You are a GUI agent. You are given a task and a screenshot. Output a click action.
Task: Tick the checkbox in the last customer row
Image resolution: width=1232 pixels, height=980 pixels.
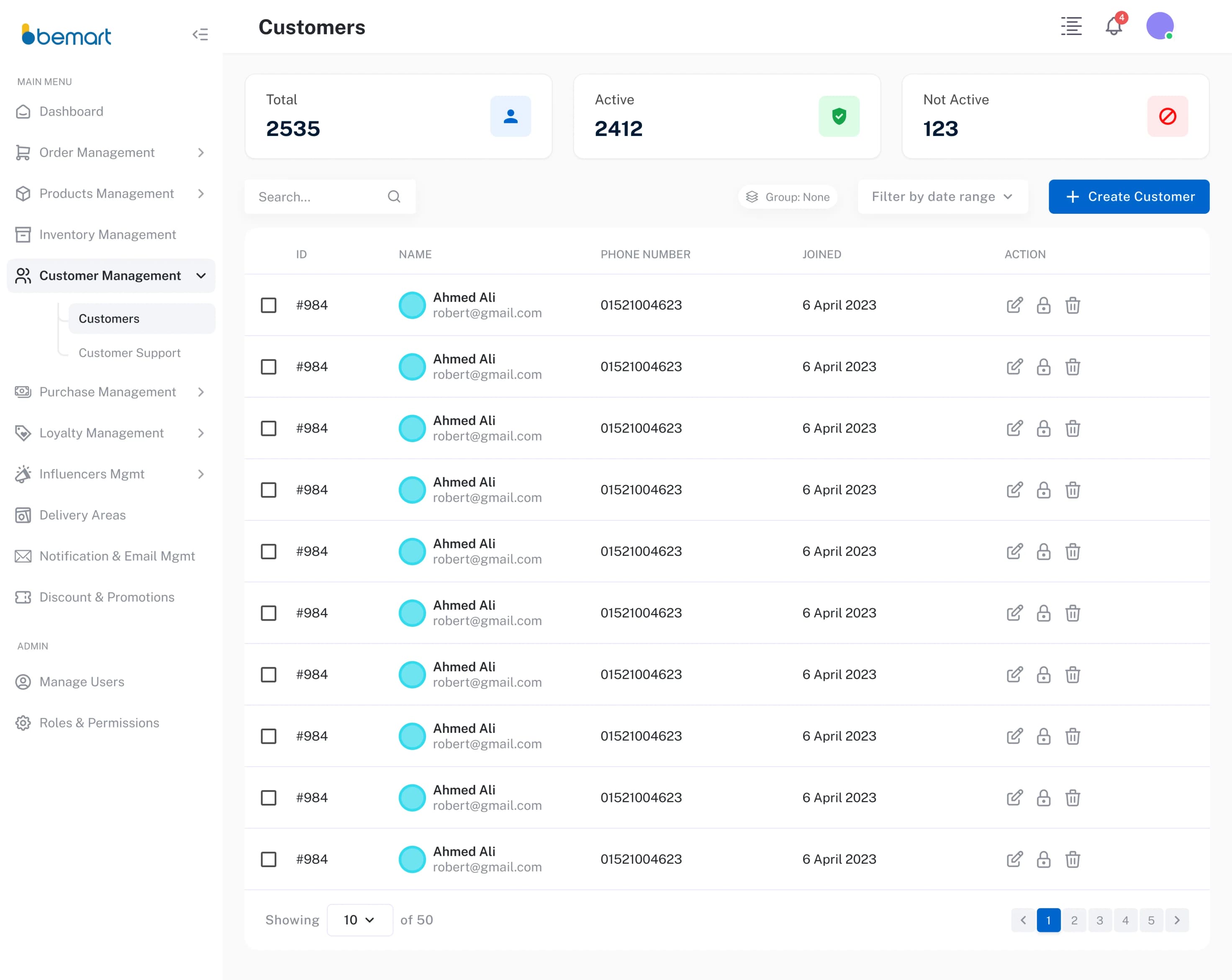[269, 860]
